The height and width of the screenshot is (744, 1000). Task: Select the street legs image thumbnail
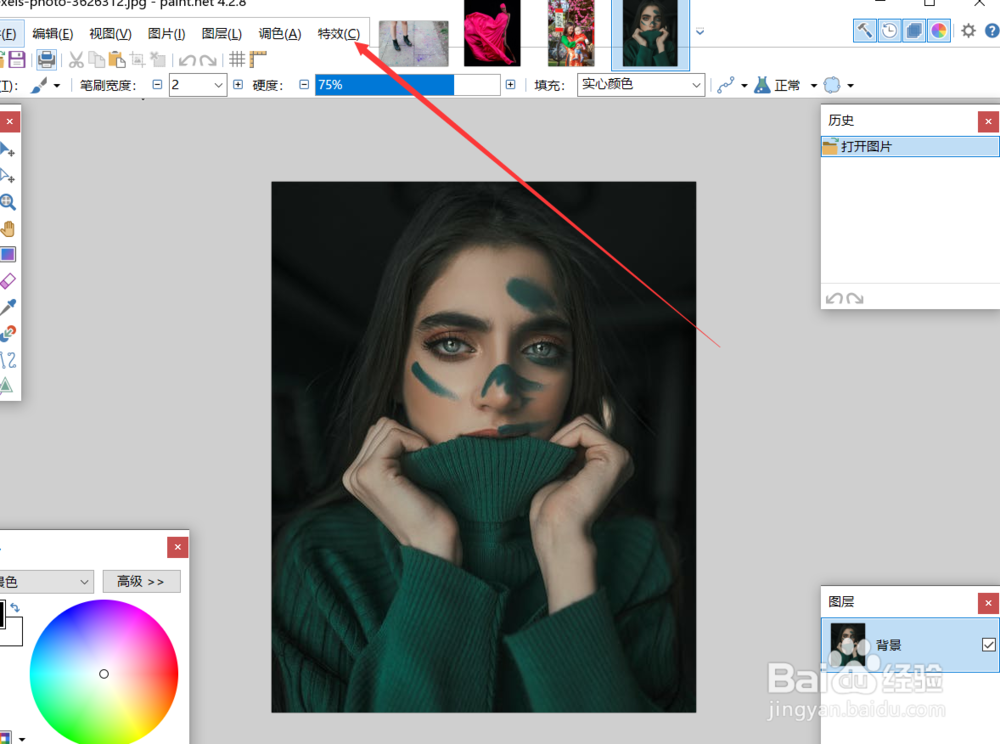[413, 43]
